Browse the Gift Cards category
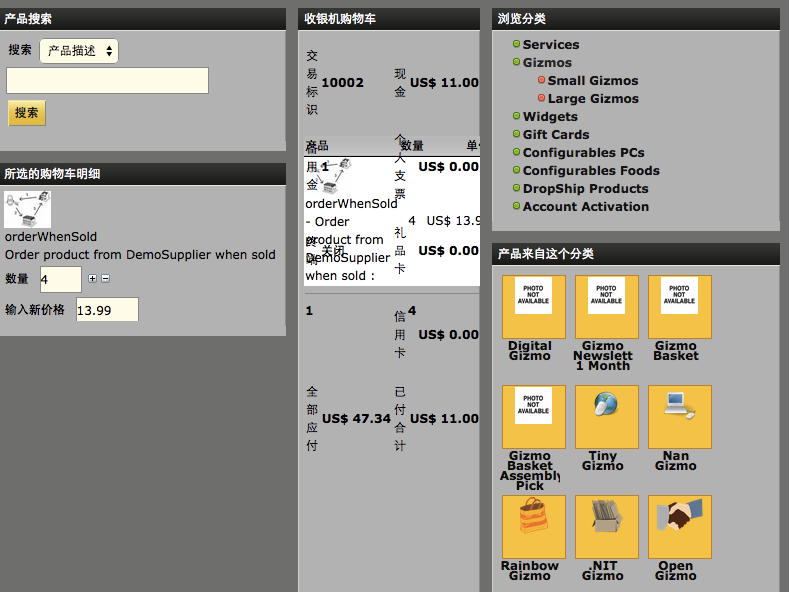Image resolution: width=789 pixels, height=592 pixels. 555,135
